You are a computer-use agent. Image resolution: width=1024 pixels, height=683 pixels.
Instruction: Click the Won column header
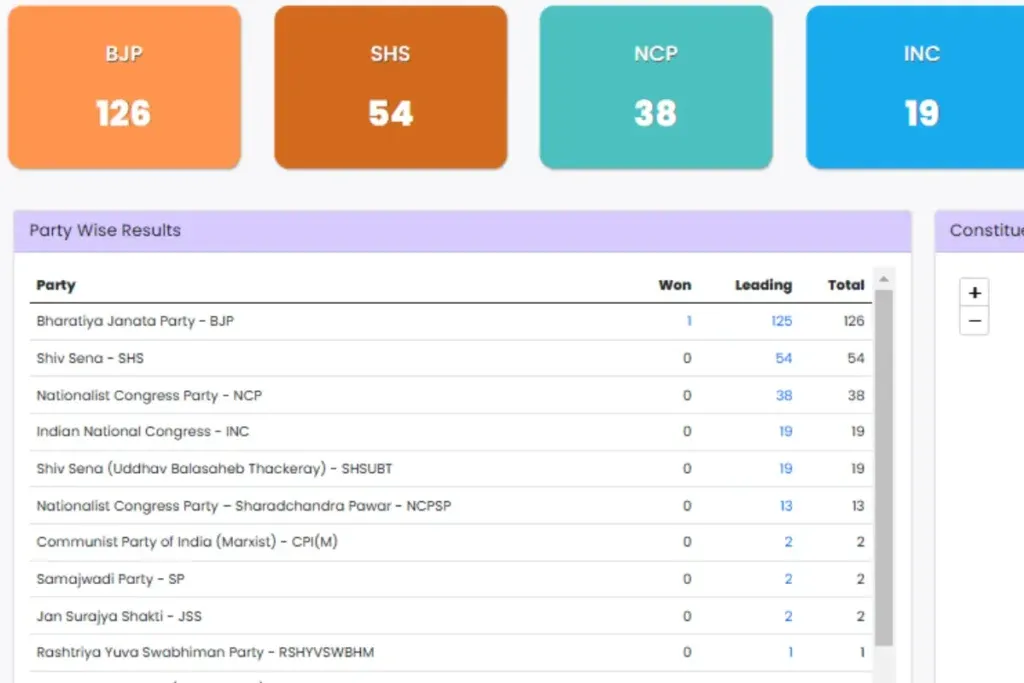pyautogui.click(x=675, y=285)
